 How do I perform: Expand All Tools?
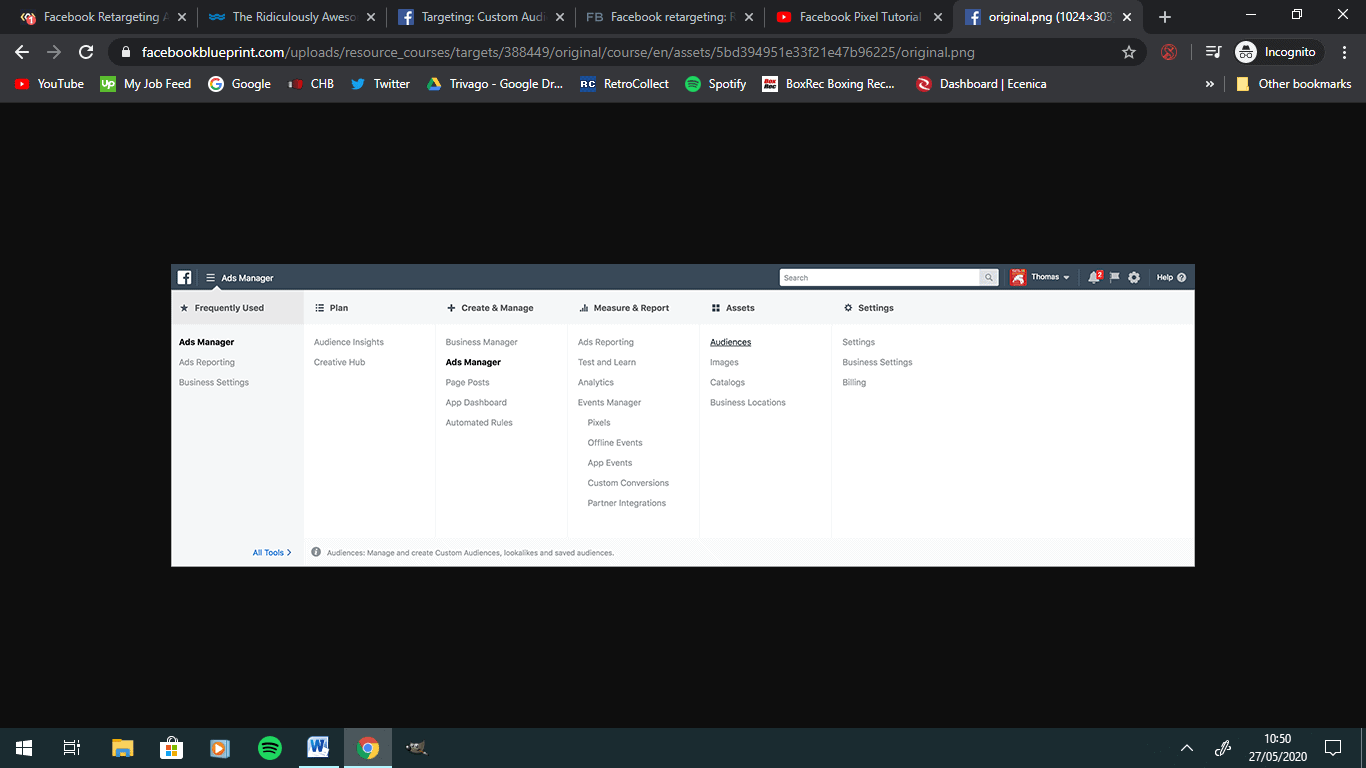pyautogui.click(x=272, y=552)
